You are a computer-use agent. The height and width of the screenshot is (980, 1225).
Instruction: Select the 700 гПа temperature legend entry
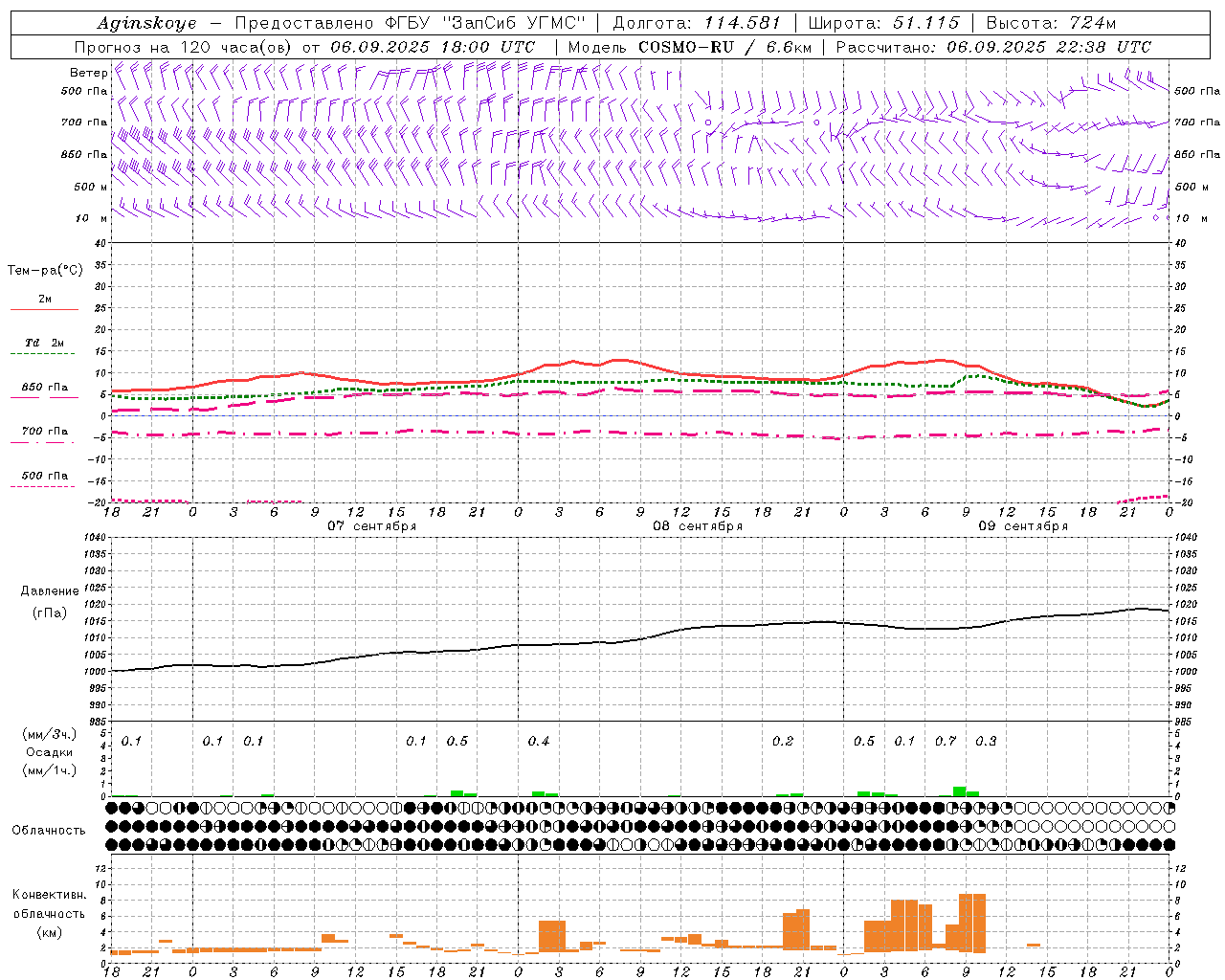[x=45, y=435]
